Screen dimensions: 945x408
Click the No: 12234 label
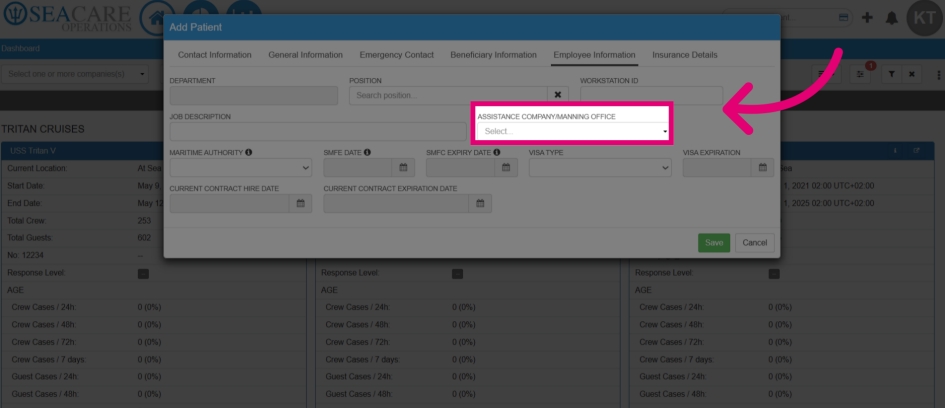coord(25,256)
